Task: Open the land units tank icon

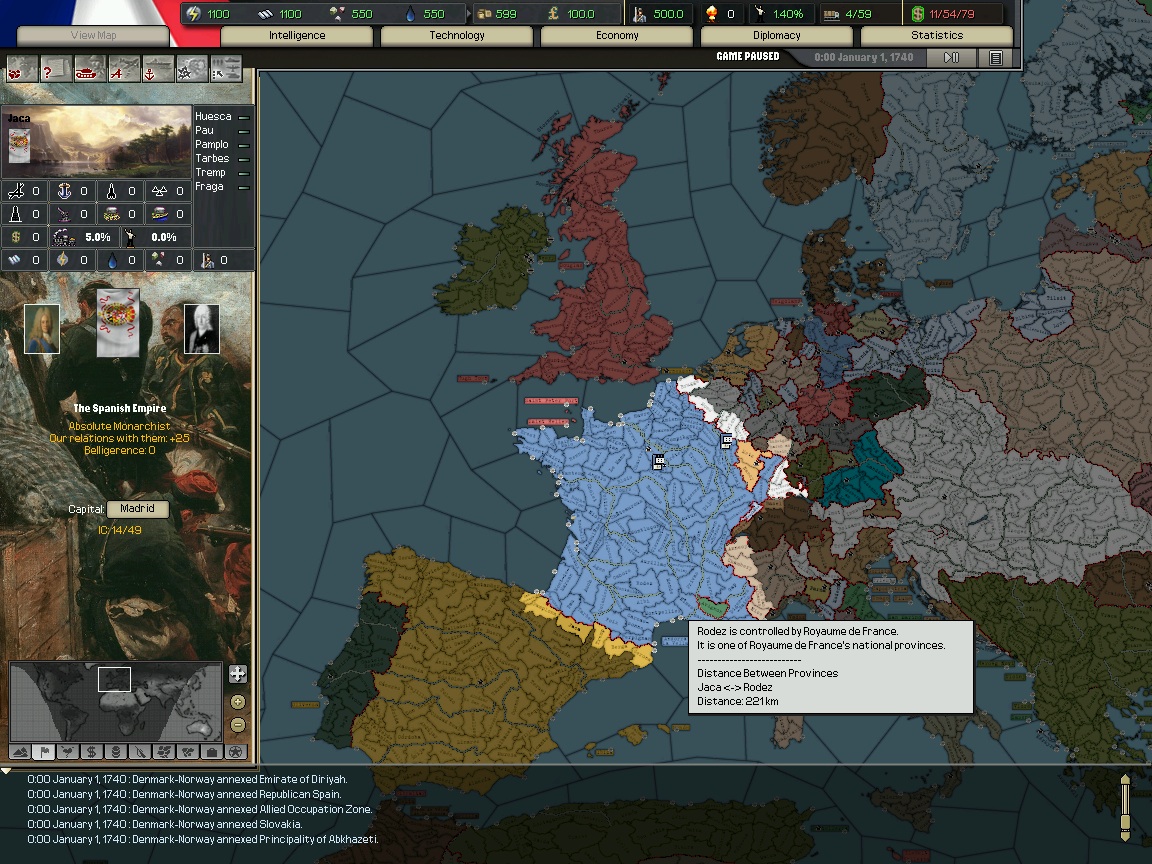Action: (x=90, y=69)
